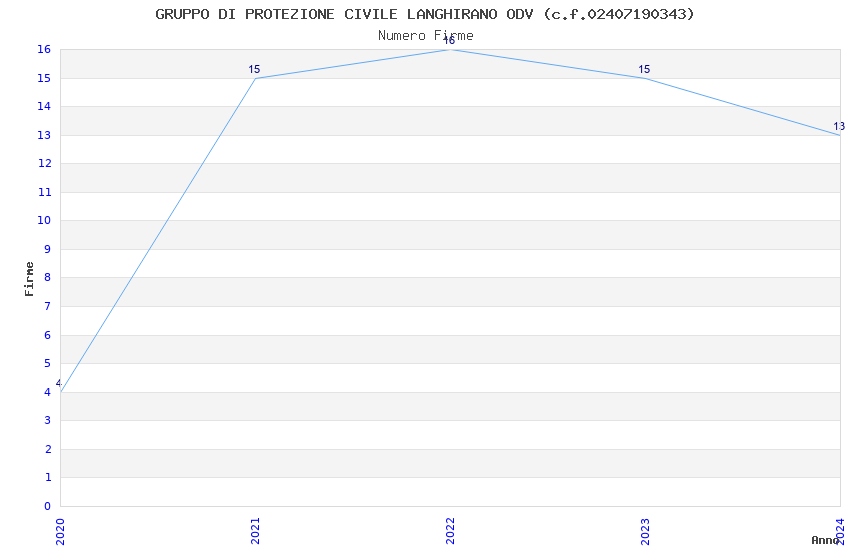Click the y-axis tick label 7
Viewport: 850px width, 550px height.
tap(48, 306)
